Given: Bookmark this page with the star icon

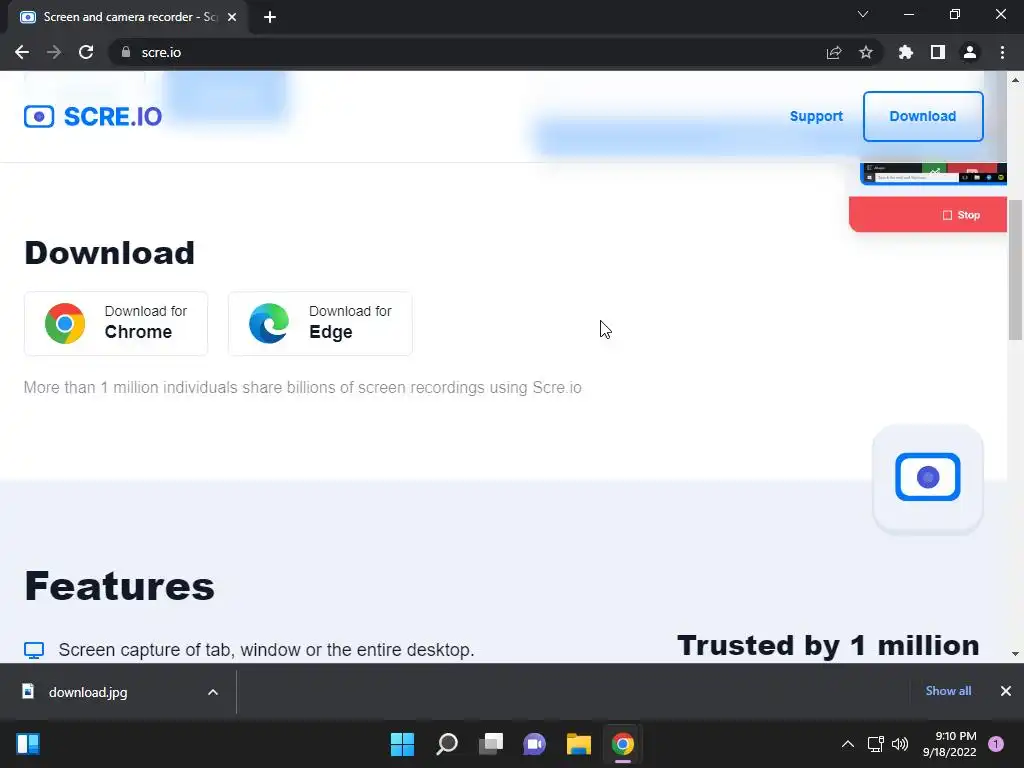Looking at the screenshot, I should (866, 52).
